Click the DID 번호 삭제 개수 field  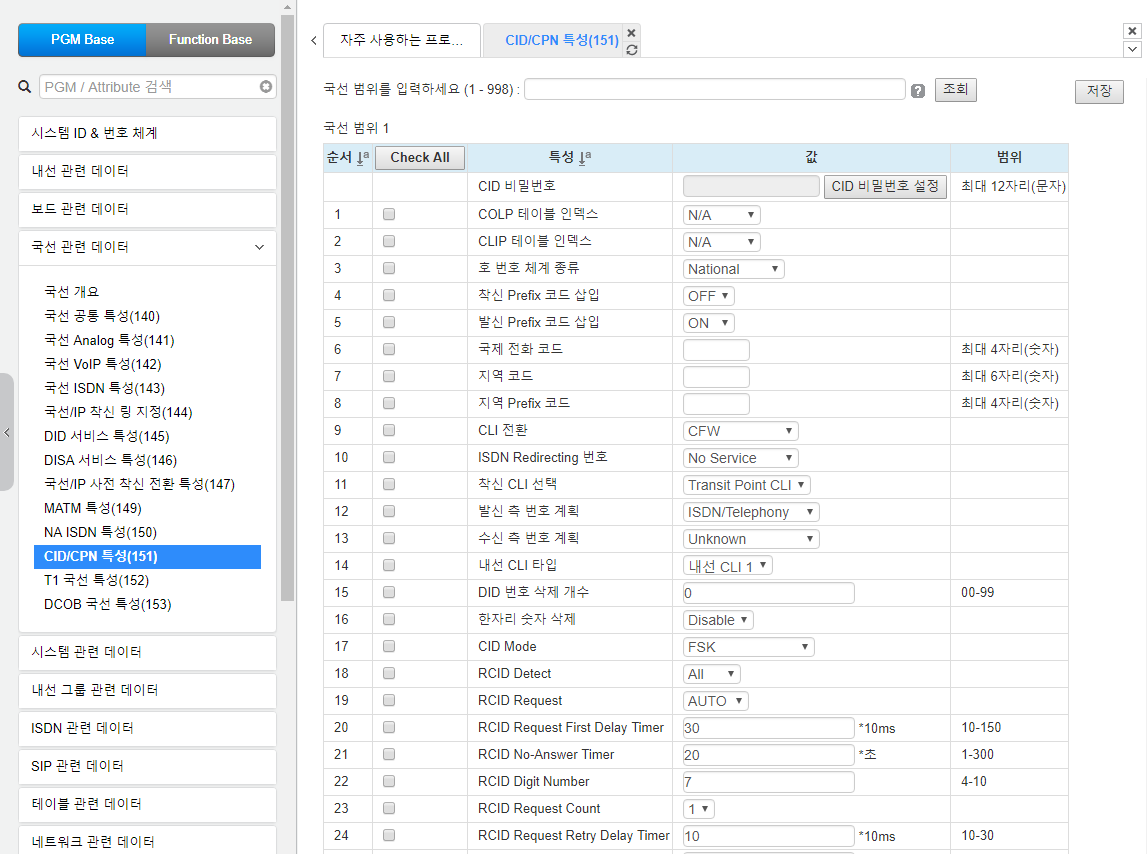768,593
